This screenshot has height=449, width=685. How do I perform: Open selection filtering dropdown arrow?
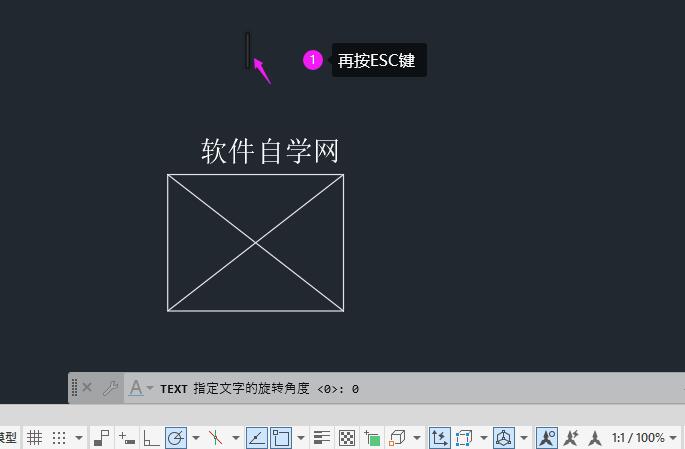pos(483,437)
